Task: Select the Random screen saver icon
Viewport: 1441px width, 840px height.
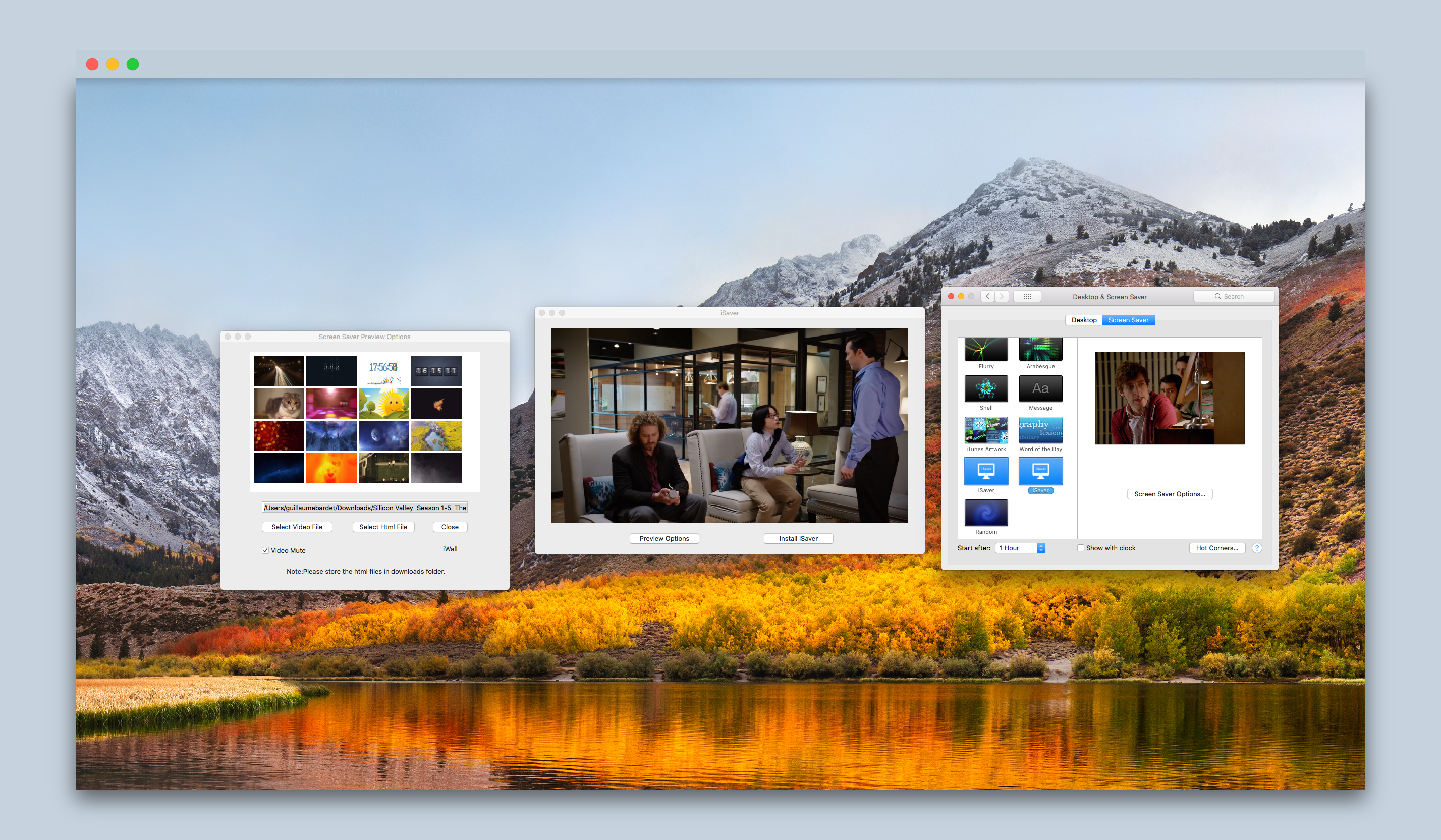Action: [986, 513]
